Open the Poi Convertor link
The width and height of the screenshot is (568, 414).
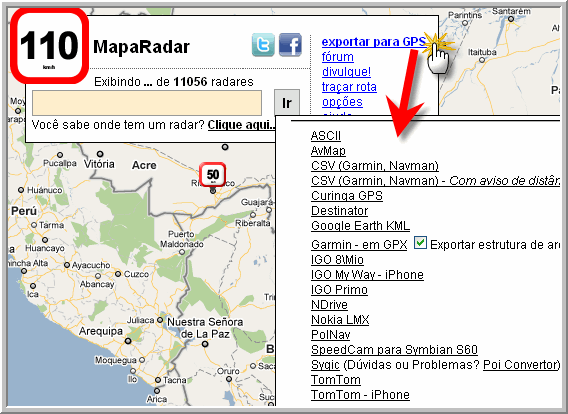(x=521, y=365)
